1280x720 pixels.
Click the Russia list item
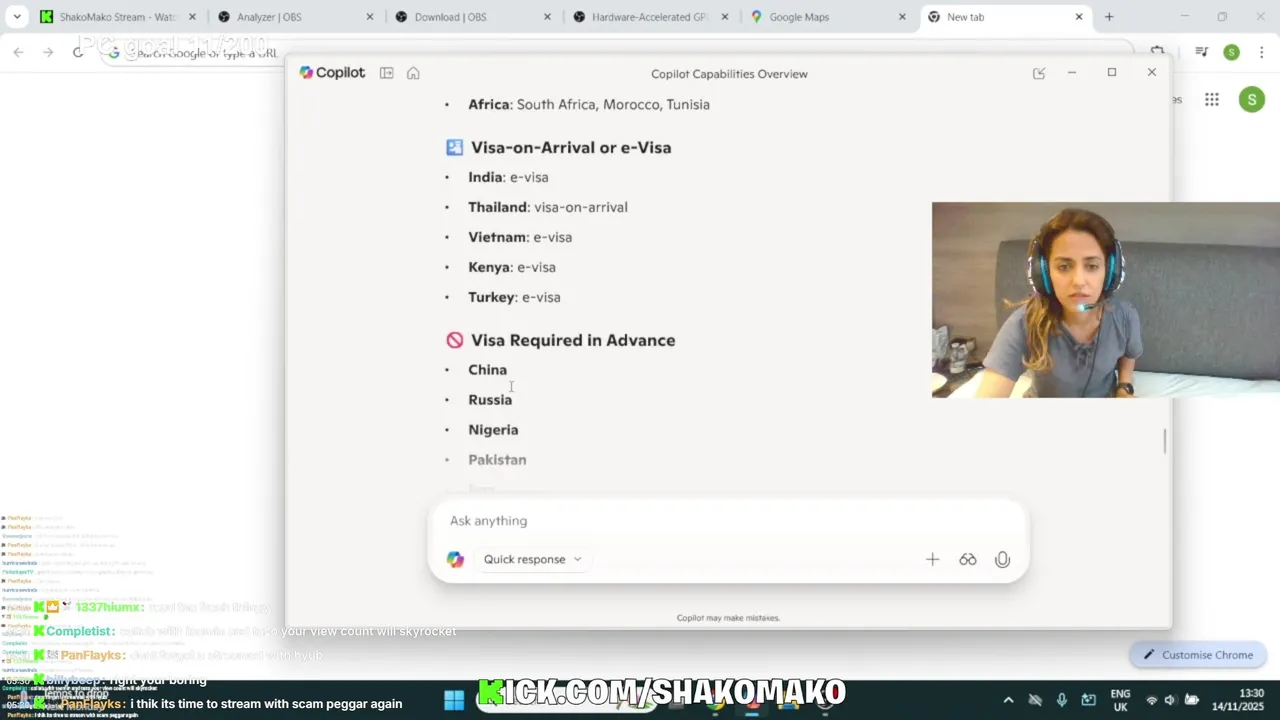pyautogui.click(x=490, y=400)
